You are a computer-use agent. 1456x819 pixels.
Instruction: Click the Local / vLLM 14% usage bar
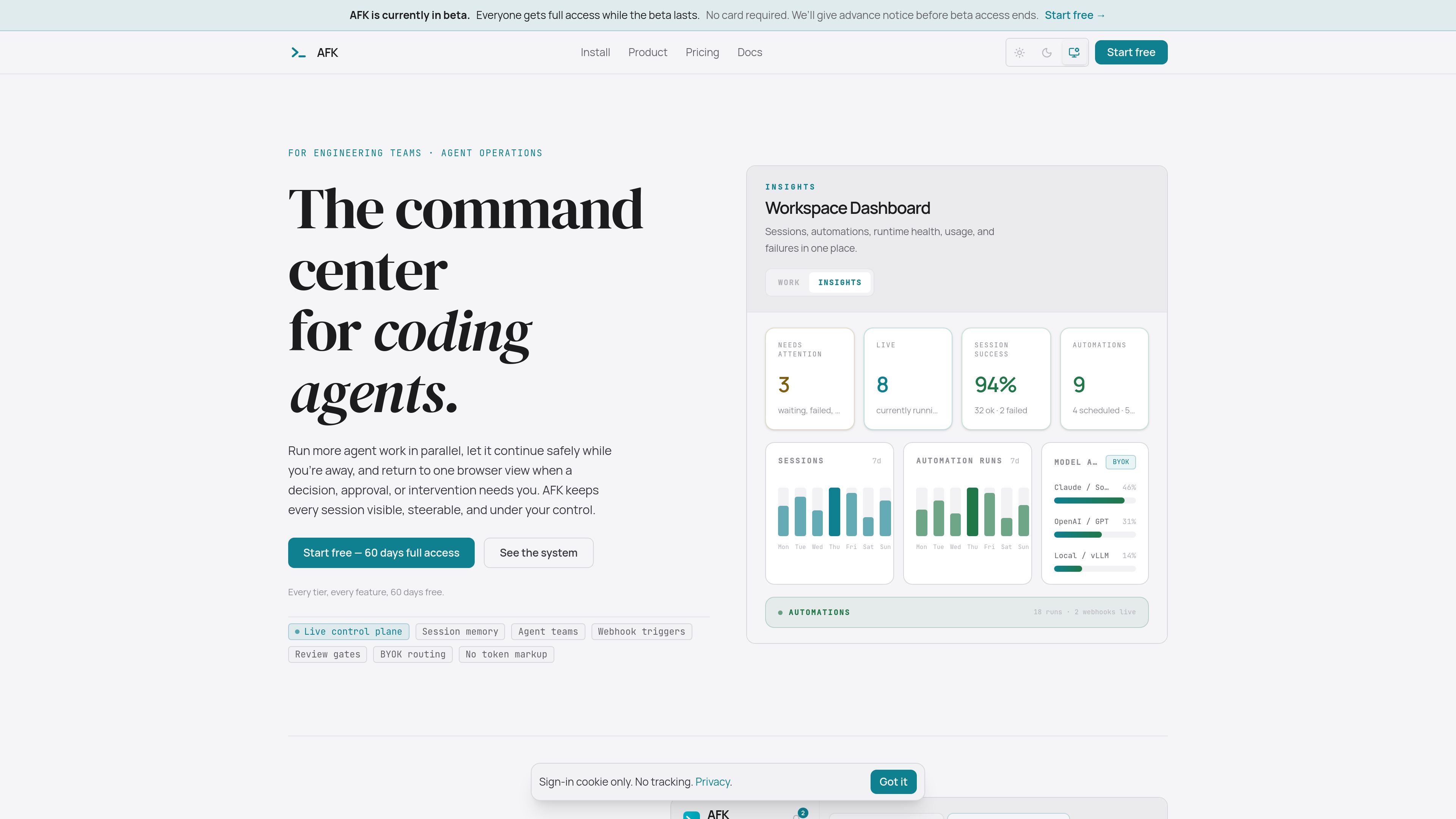pyautogui.click(x=1095, y=569)
